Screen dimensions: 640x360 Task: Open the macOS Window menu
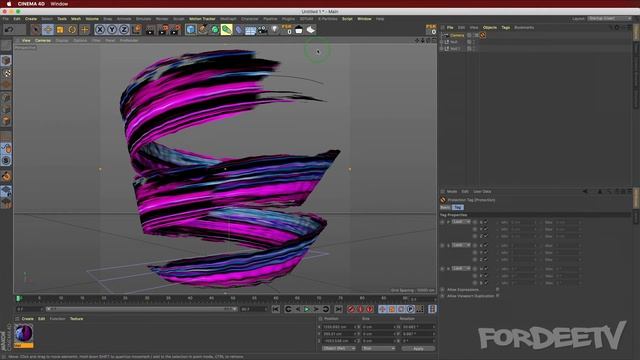coord(59,4)
